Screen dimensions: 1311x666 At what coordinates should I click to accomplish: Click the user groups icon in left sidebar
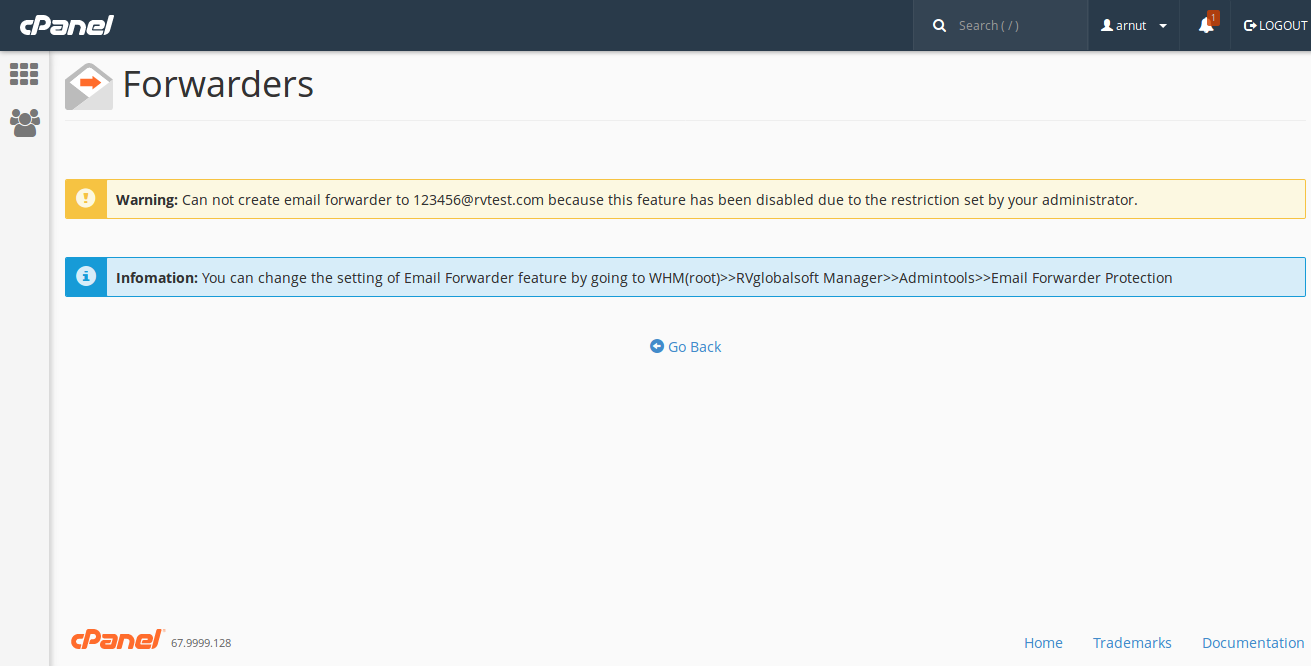[24, 122]
